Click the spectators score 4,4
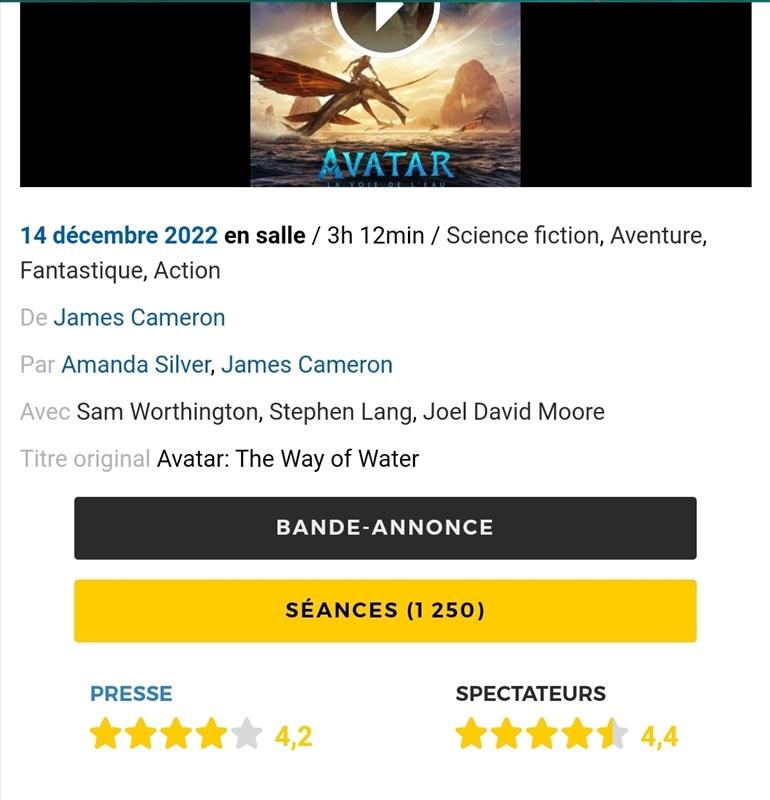This screenshot has height=800, width=770. tap(659, 738)
